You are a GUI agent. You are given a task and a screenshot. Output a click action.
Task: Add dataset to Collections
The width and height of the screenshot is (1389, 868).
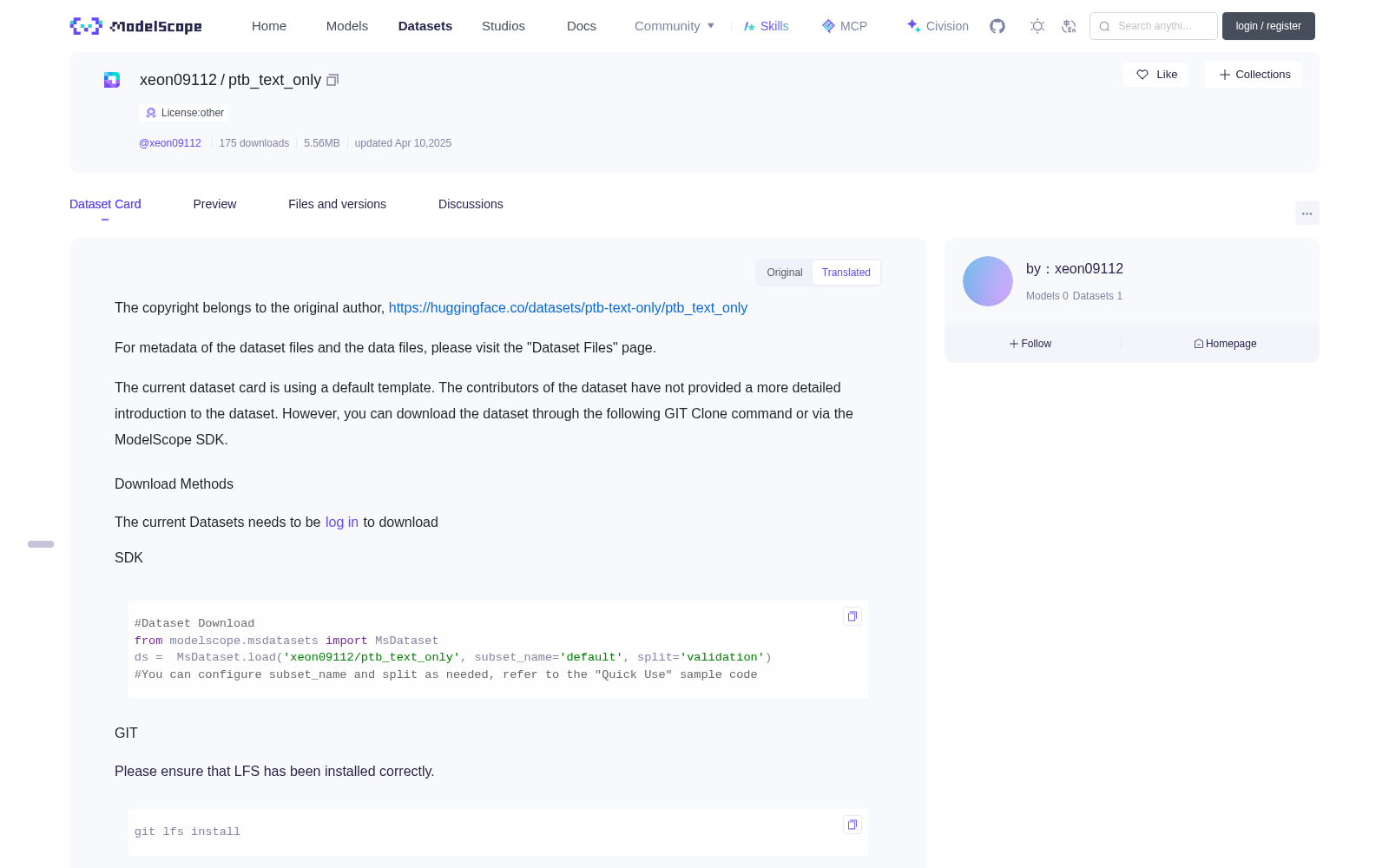coord(1254,75)
